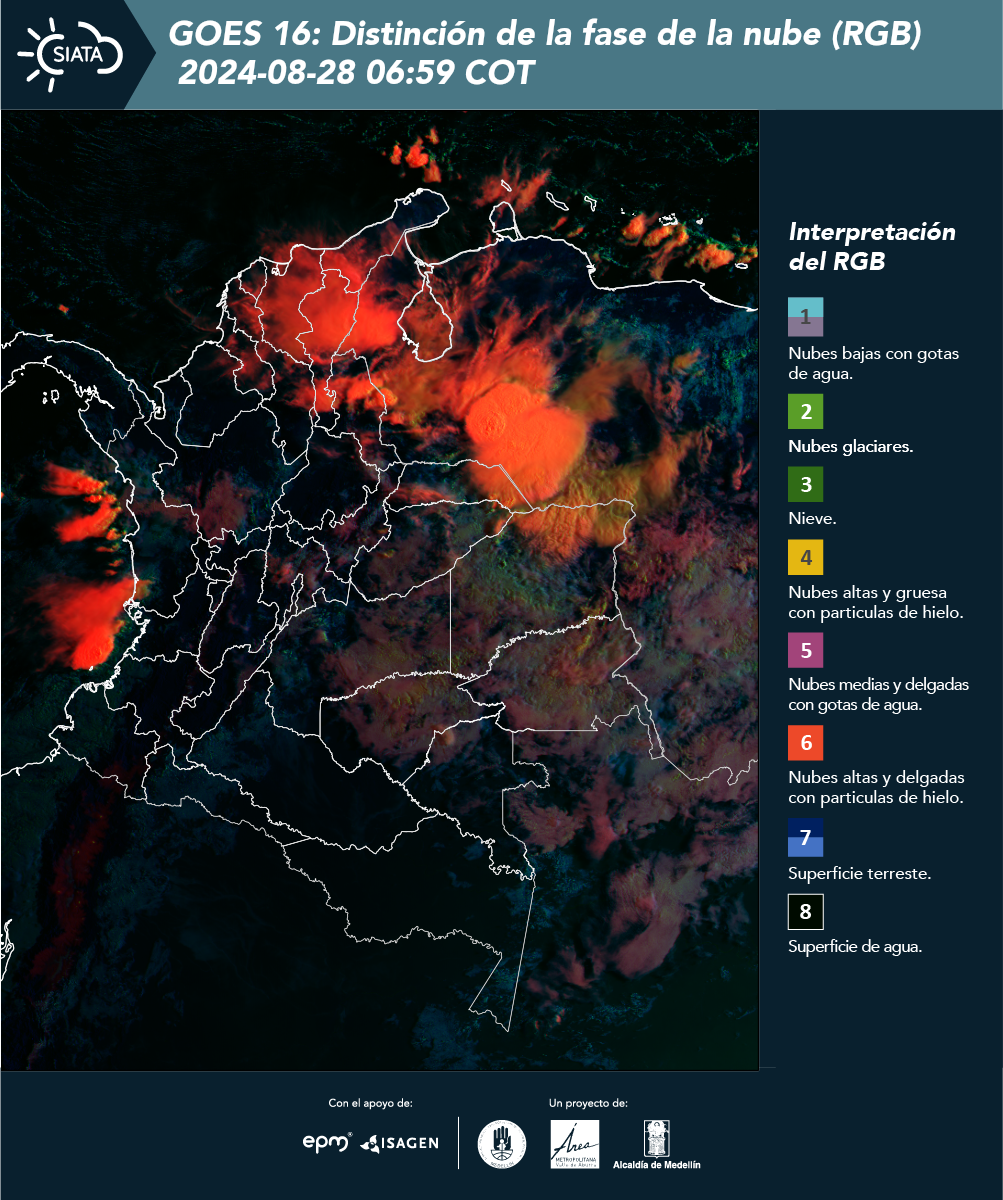Viewport: 1003px width, 1200px height.
Task: Click the heading 'Interpretación del RGB'
Action: tap(872, 247)
